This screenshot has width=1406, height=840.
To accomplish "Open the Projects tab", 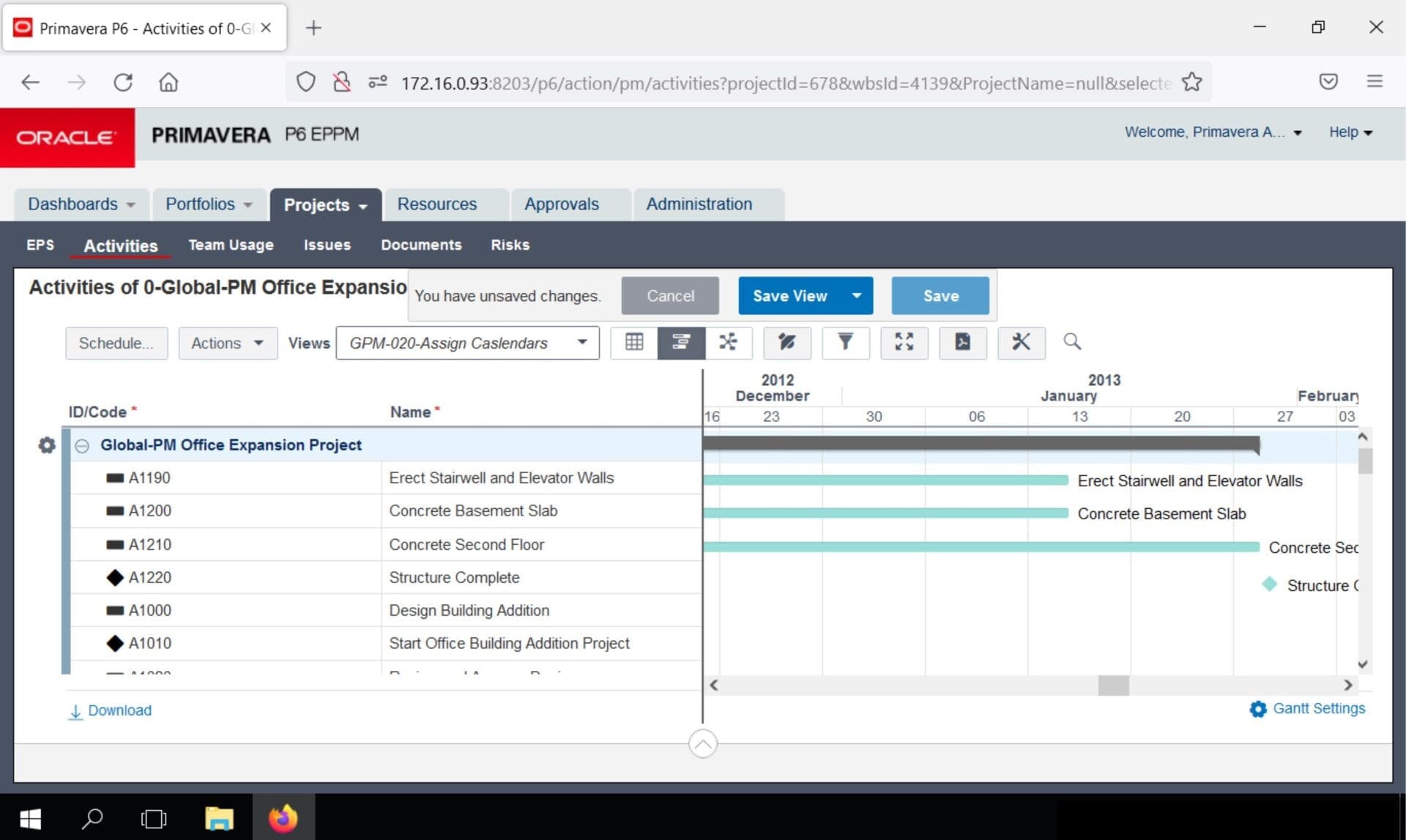I will tap(325, 205).
